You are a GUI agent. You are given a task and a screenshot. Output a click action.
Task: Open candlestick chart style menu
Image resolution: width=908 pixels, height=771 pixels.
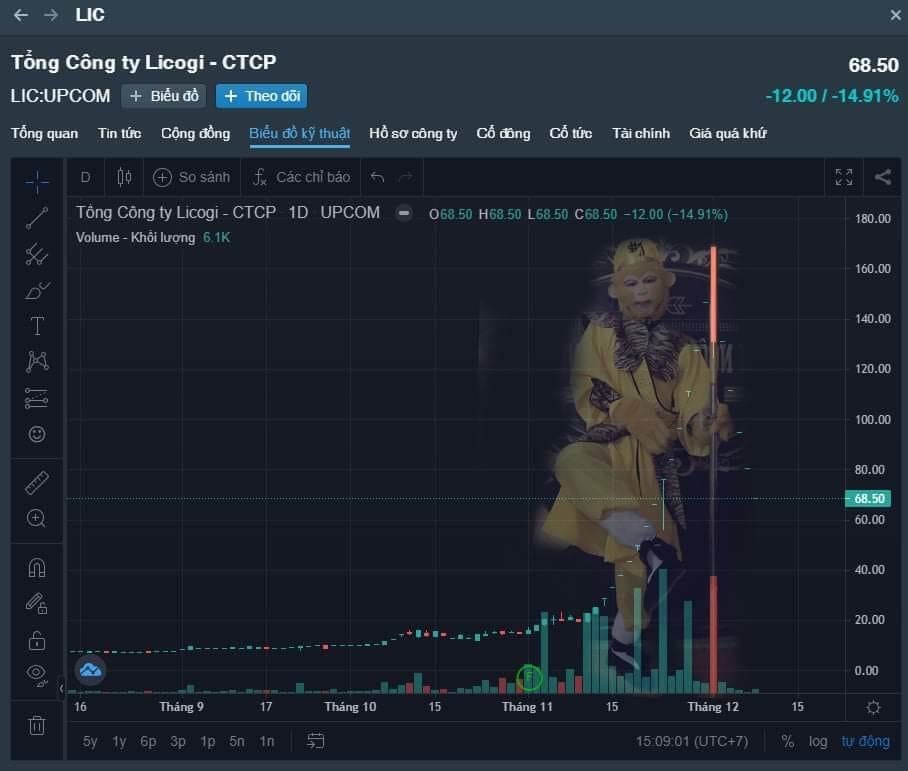(x=124, y=177)
